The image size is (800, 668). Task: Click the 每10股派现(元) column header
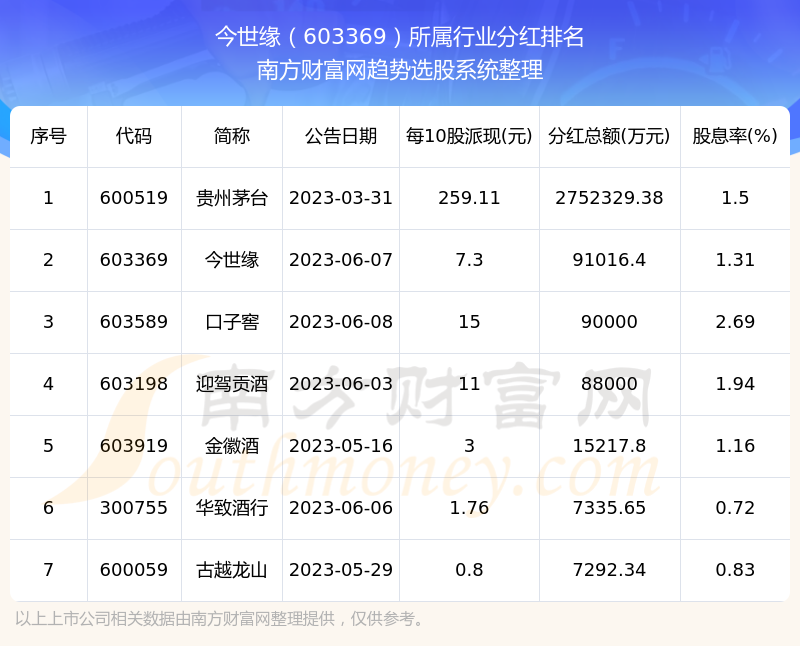click(469, 136)
